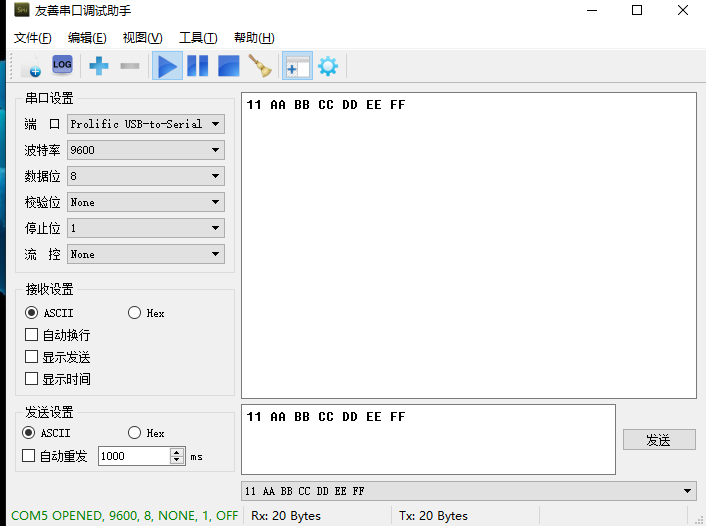Open the 帮助(H) menu
The image size is (706, 526).
(254, 38)
